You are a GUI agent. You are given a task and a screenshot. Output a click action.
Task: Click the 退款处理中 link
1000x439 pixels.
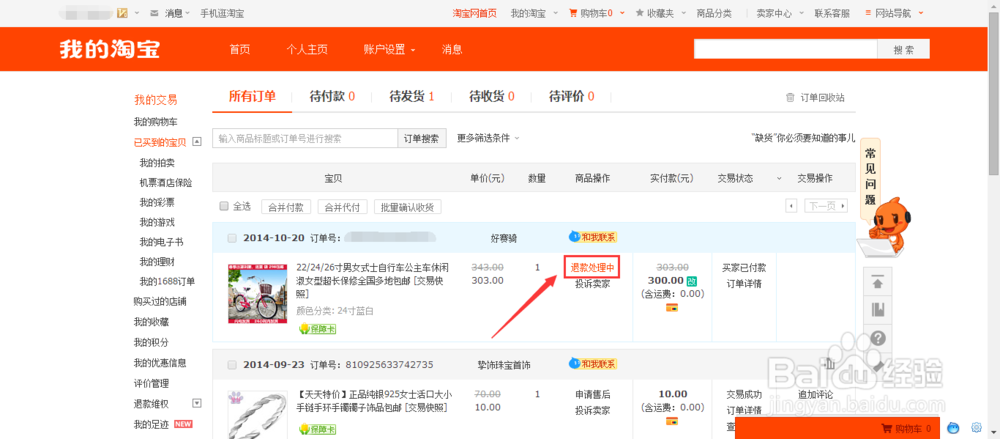pyautogui.click(x=592, y=268)
